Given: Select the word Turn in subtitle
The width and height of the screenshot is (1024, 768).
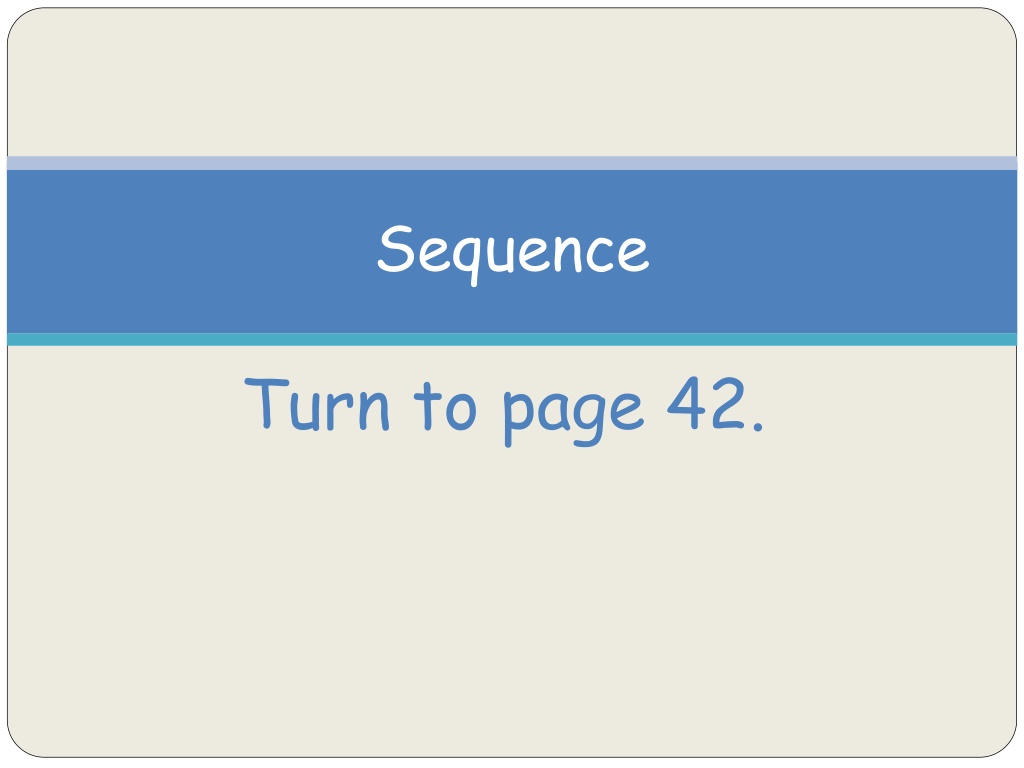Looking at the screenshot, I should [x=317, y=405].
